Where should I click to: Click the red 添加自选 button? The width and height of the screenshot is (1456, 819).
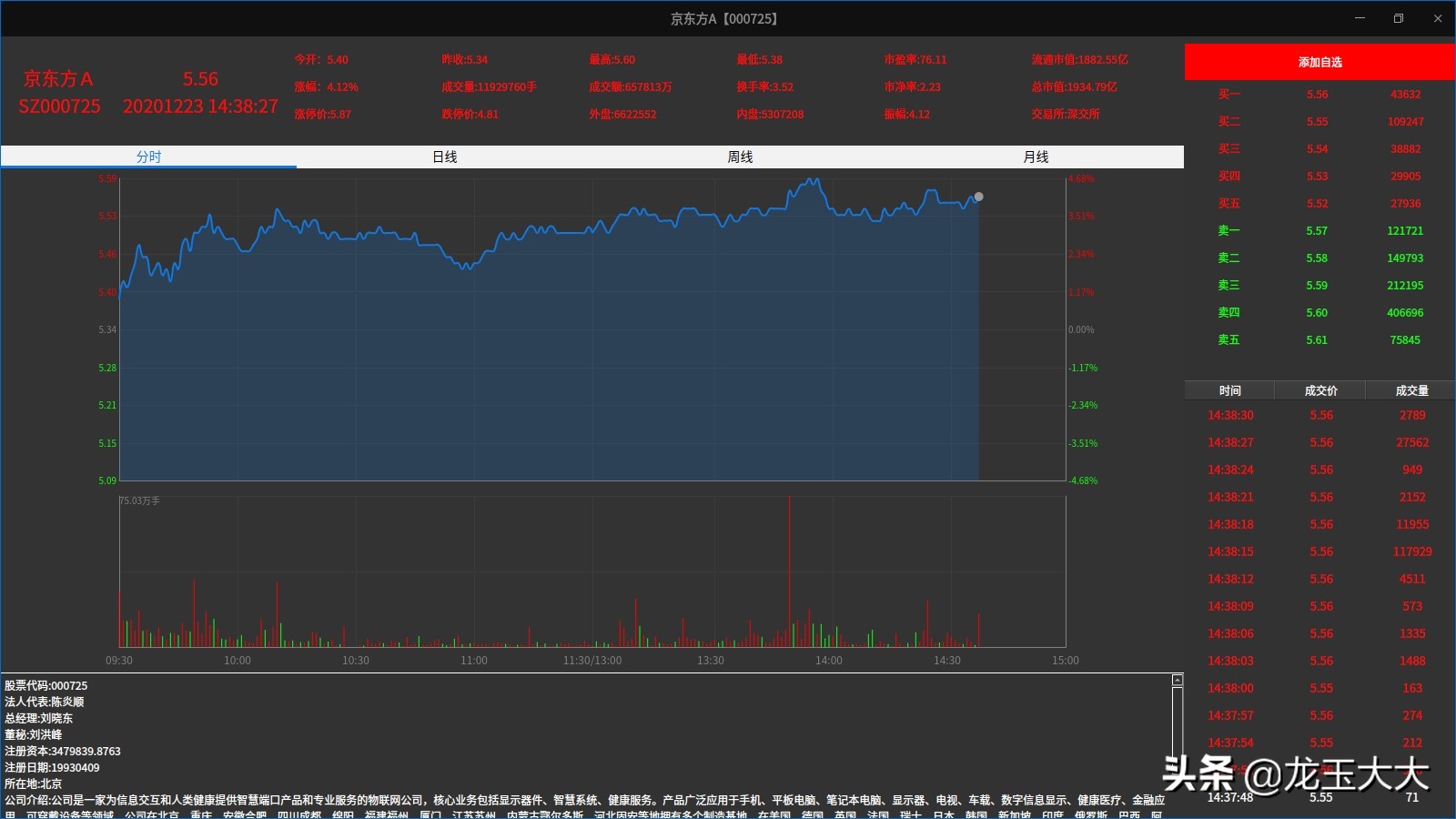[x=1319, y=62]
